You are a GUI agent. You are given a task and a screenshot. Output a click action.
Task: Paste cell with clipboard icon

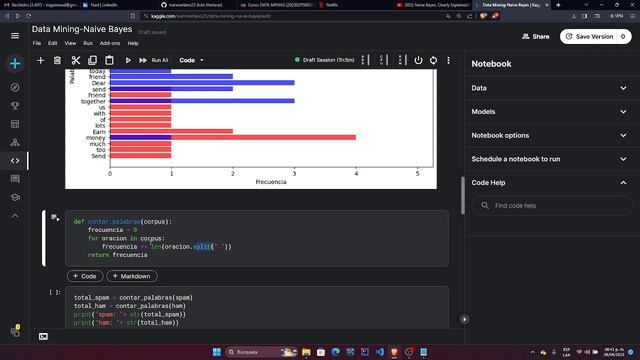point(109,60)
